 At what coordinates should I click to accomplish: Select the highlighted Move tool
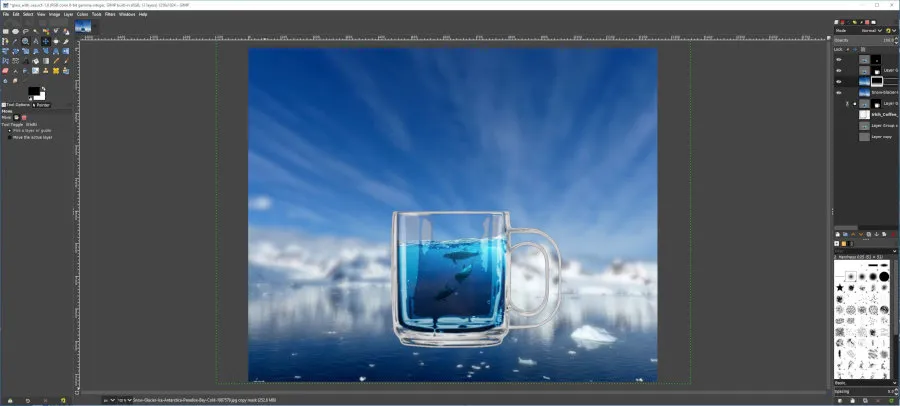(x=45, y=41)
